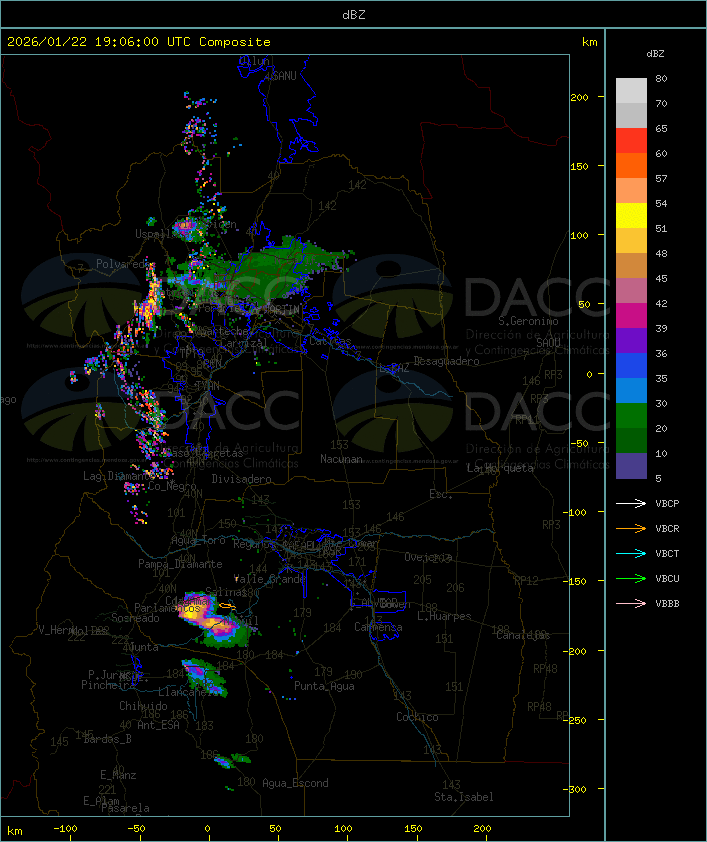Click the -300 tick on the vertical axis

click(577, 789)
